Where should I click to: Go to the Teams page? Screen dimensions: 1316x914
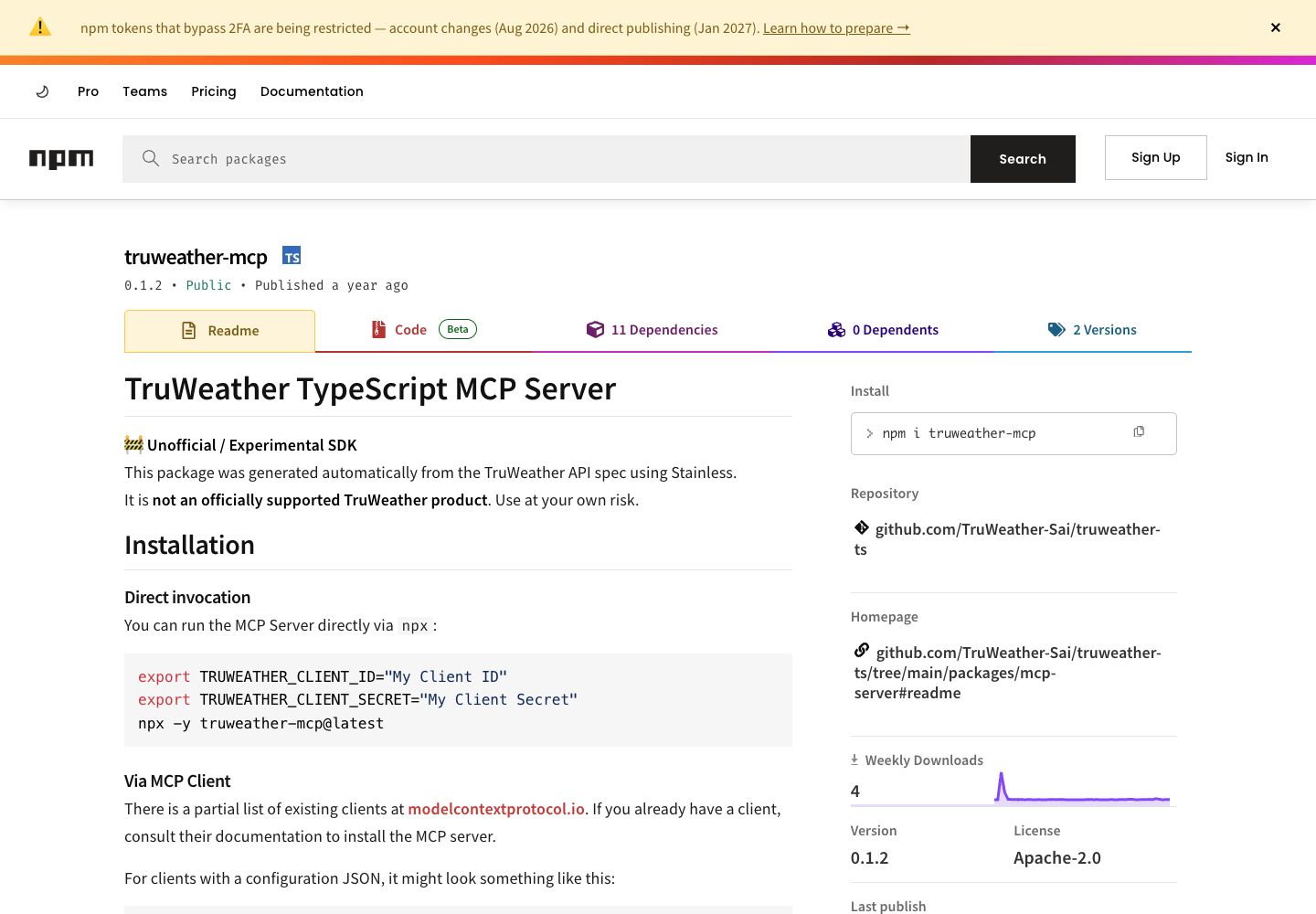point(145,91)
